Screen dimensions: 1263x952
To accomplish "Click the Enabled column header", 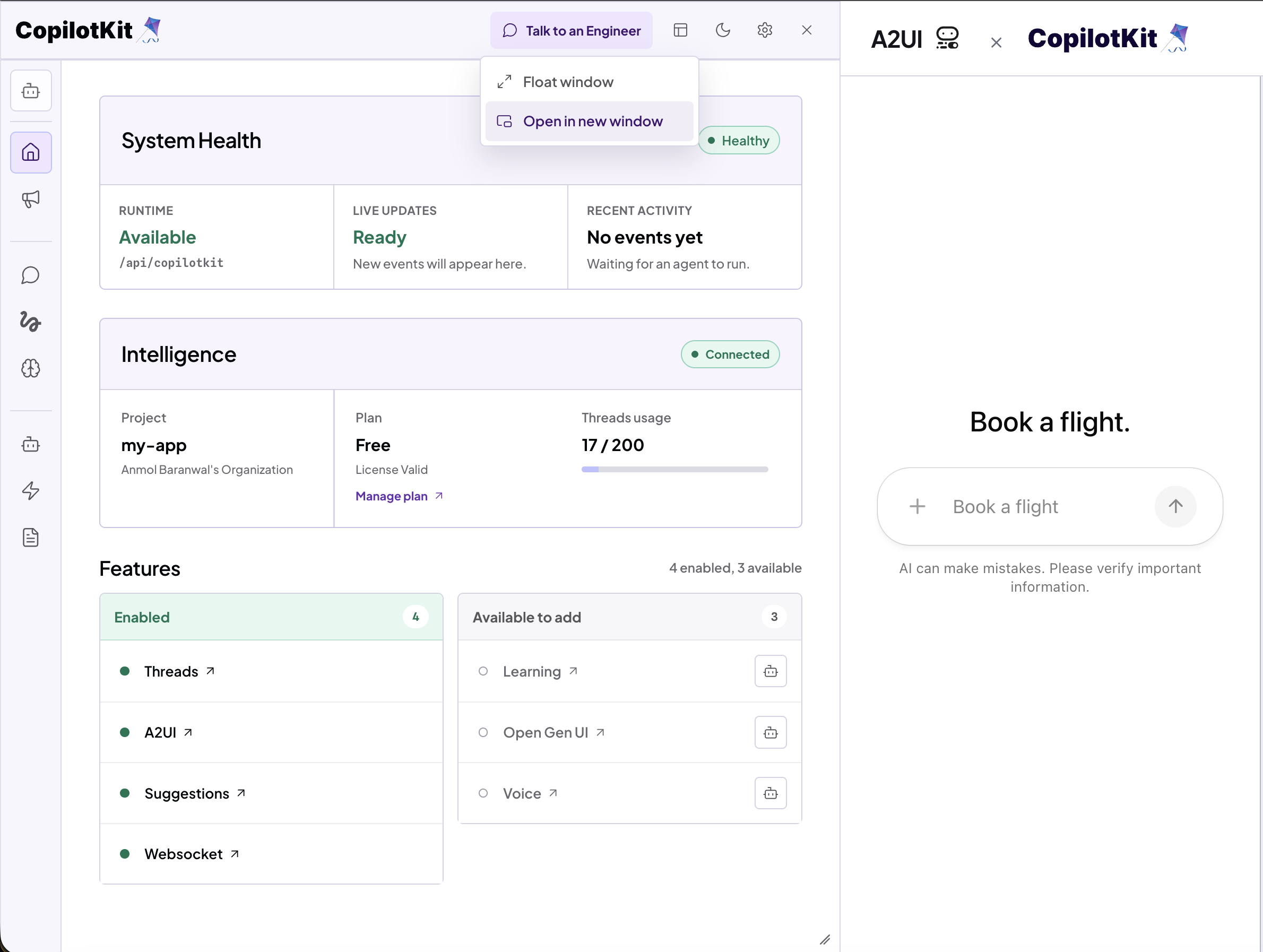I will tap(271, 617).
